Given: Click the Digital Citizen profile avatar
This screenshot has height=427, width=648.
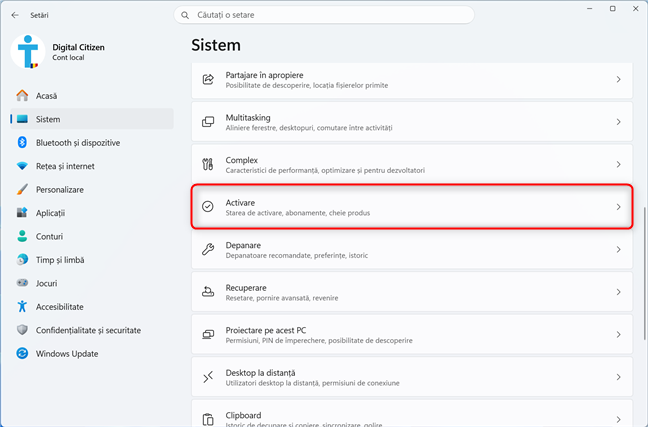Looking at the screenshot, I should pos(28,52).
